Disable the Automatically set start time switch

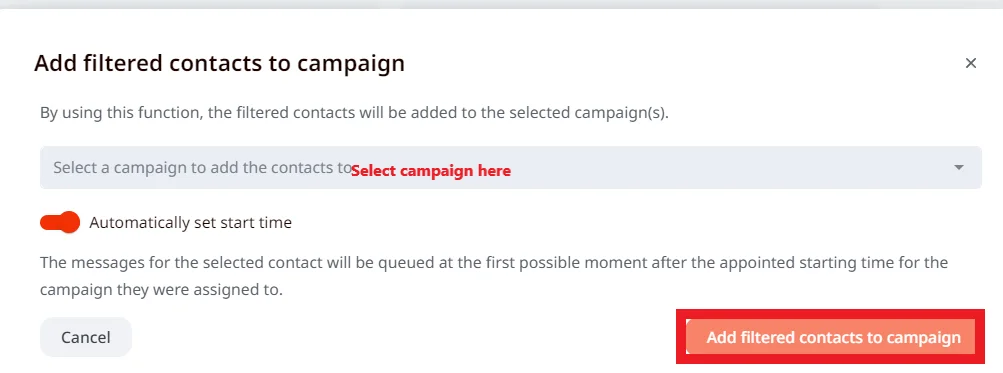coord(60,222)
